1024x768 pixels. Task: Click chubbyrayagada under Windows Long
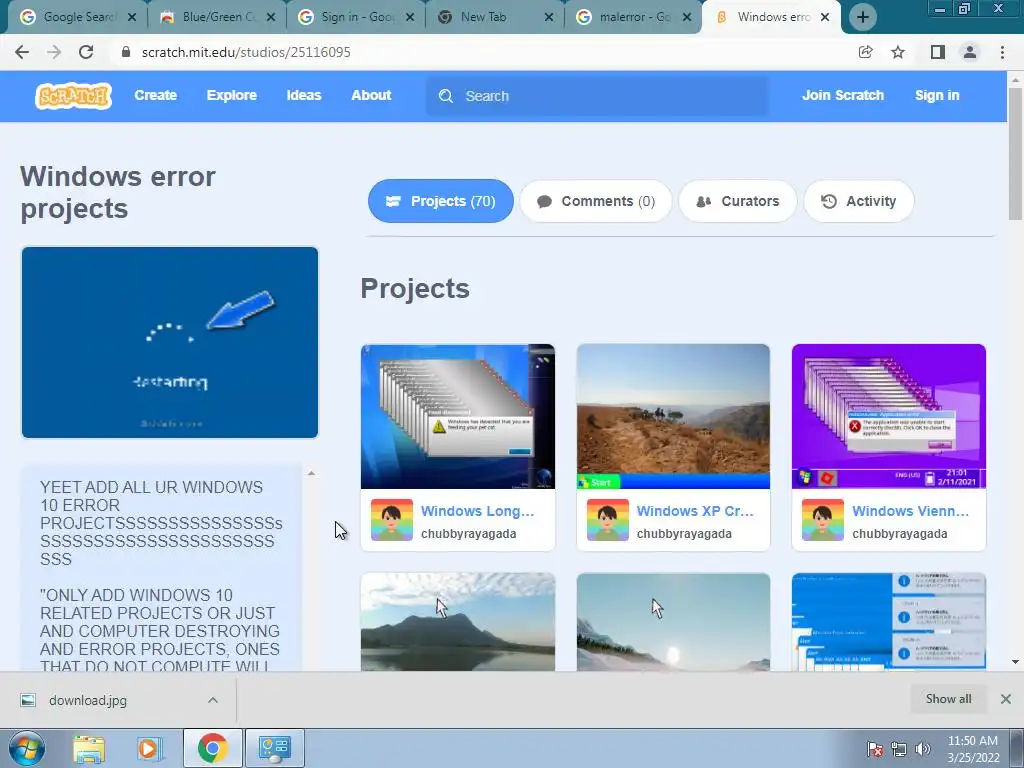(x=468, y=534)
